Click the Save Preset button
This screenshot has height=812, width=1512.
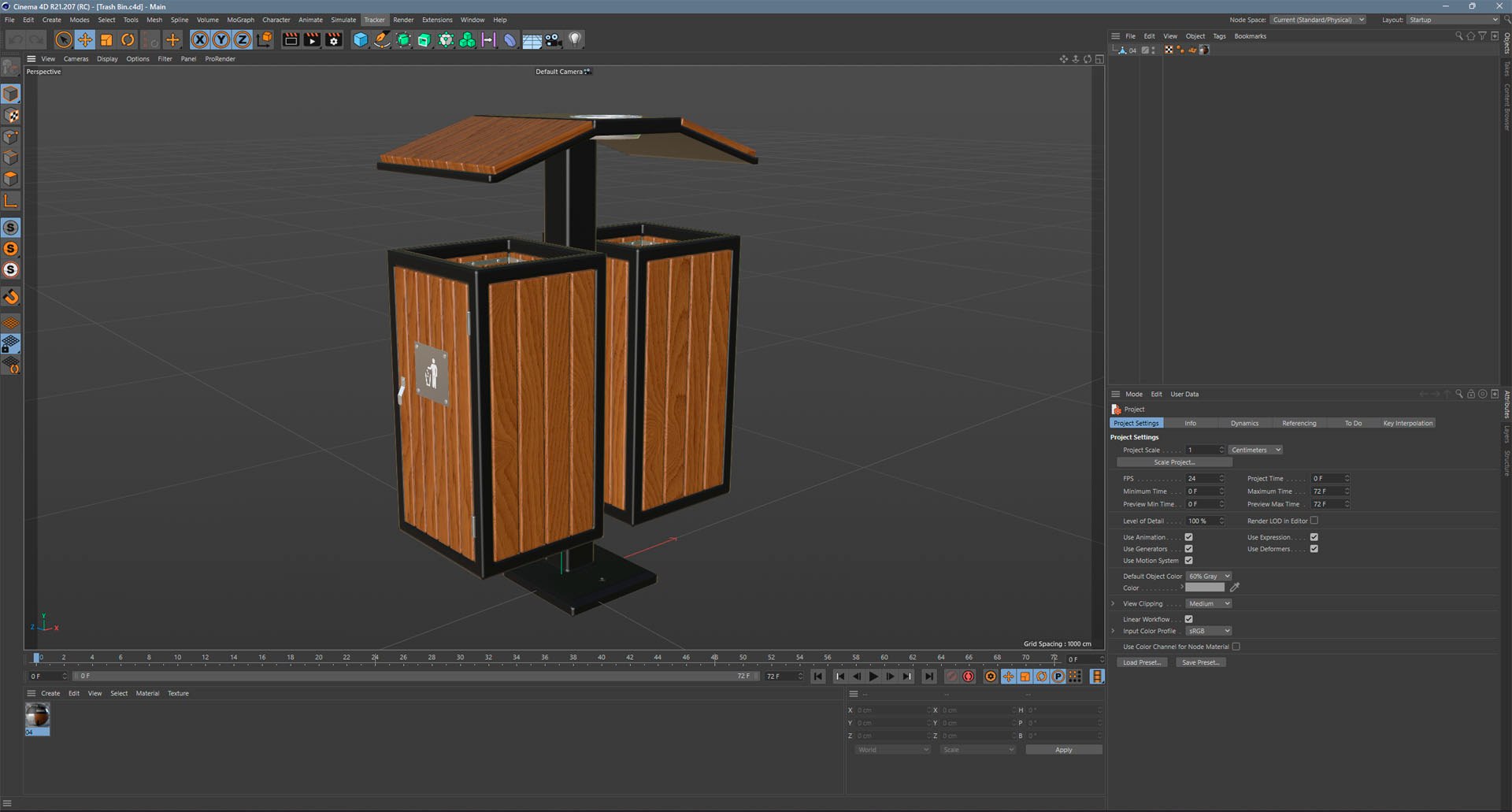[x=1200, y=662]
